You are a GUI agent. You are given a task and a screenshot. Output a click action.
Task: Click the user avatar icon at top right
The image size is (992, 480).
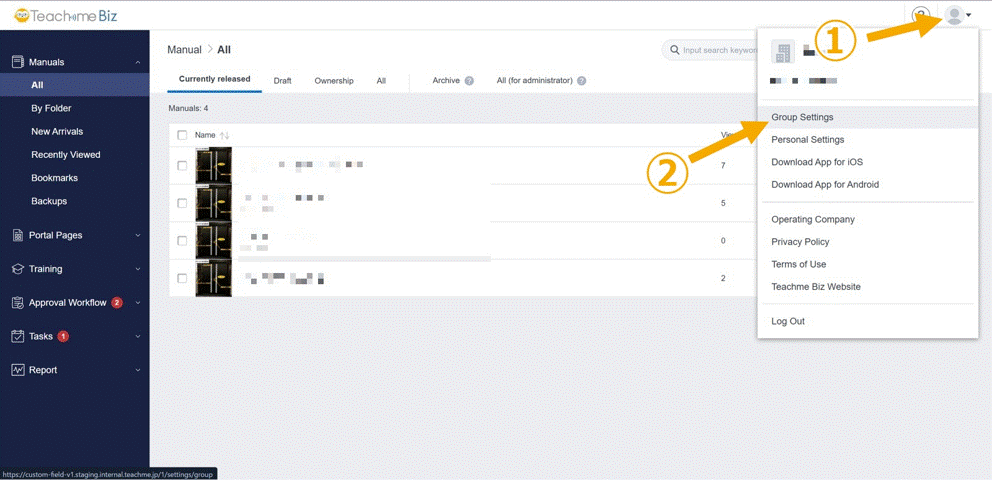tap(955, 15)
